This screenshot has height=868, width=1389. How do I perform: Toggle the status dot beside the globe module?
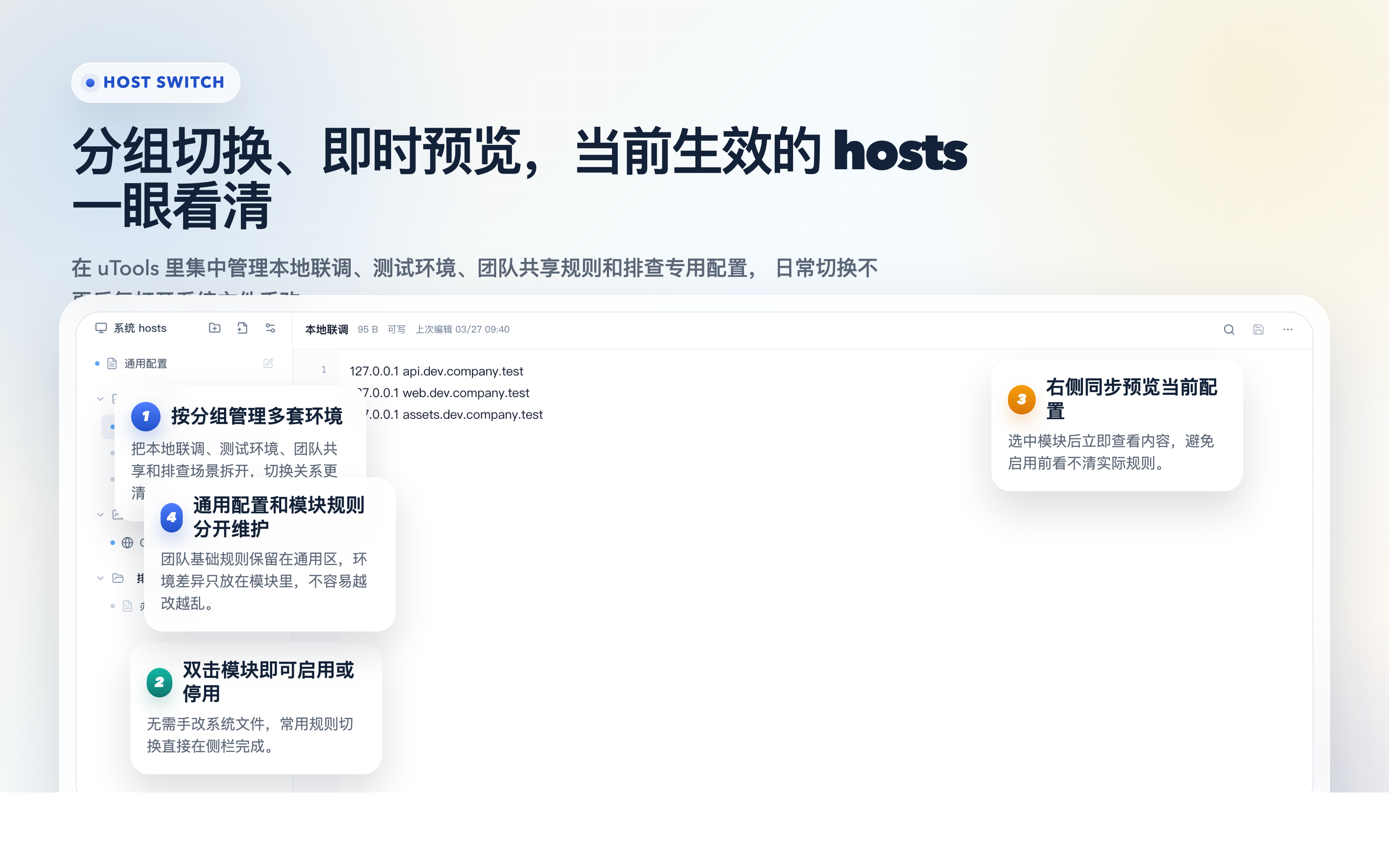click(x=112, y=542)
